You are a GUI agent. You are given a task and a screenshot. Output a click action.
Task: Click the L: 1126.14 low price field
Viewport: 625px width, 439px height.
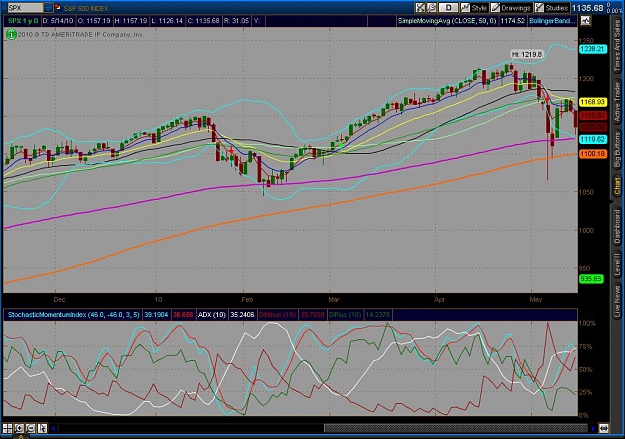[x=167, y=21]
